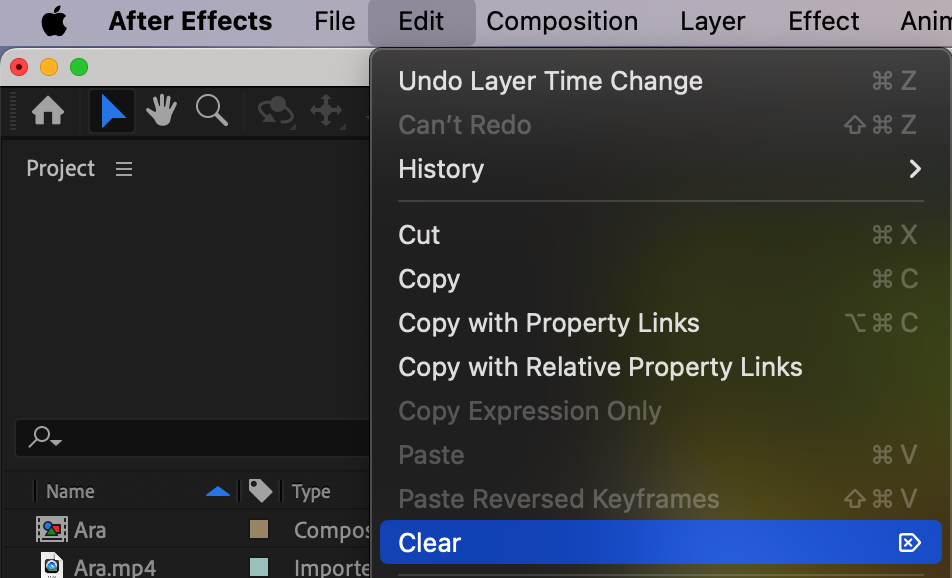Screen dimensions: 952x578
Task: Choose Copy with Property Links
Action: click(x=548, y=323)
